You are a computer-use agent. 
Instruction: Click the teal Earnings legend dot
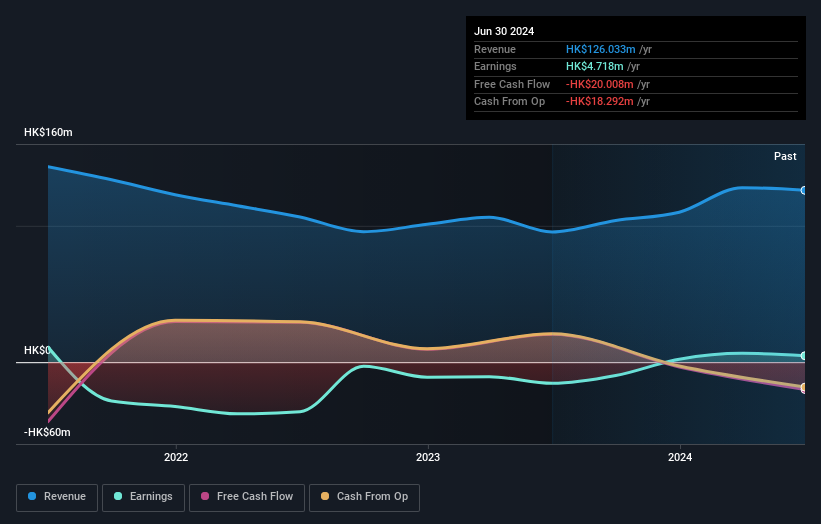coord(118,496)
